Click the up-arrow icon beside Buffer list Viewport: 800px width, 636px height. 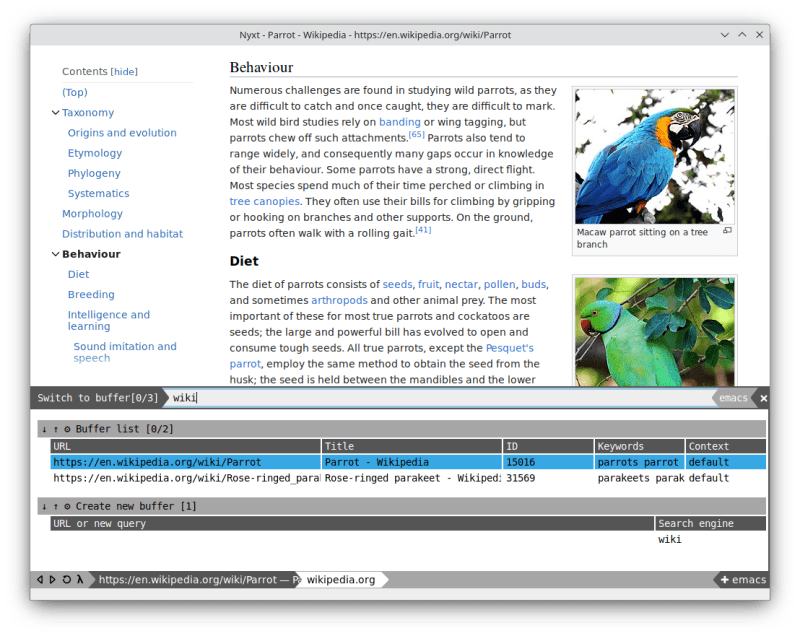point(55,428)
